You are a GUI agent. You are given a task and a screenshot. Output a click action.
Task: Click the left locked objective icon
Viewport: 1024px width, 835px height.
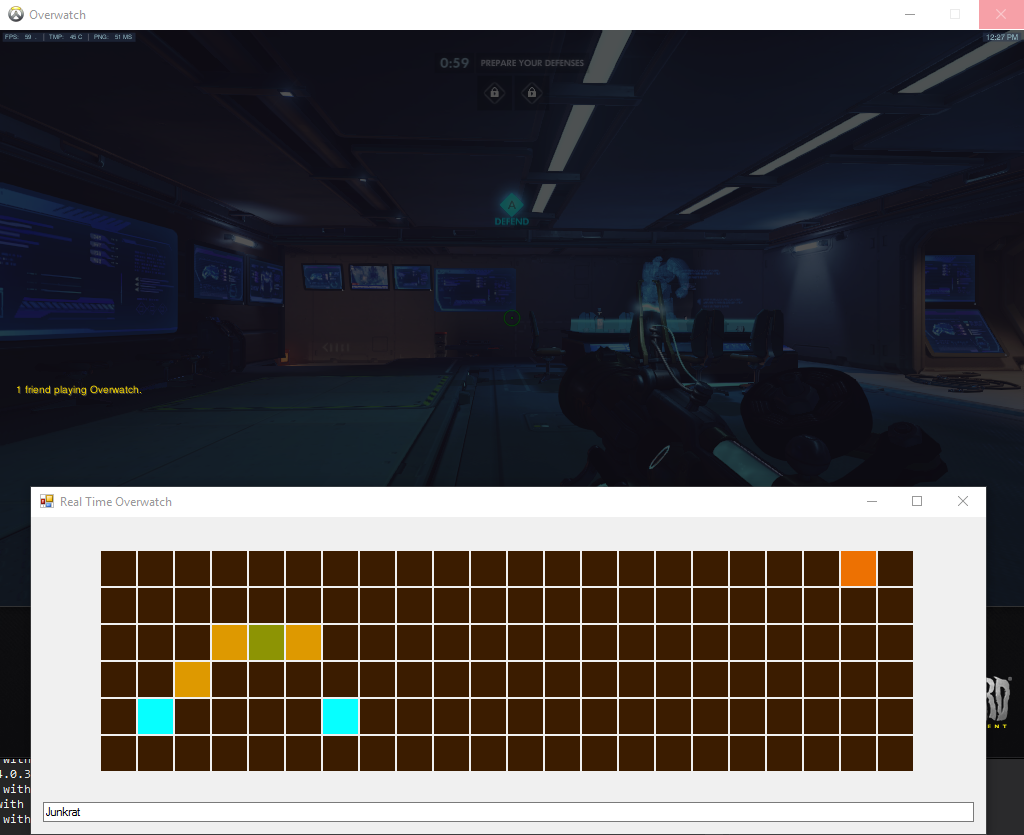(494, 92)
